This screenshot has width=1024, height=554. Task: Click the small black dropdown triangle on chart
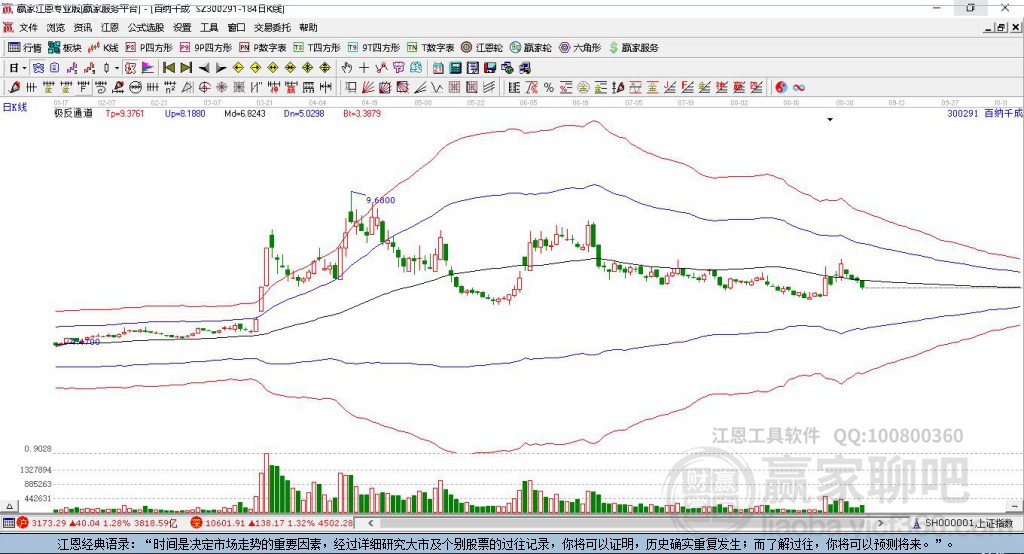tap(830, 120)
